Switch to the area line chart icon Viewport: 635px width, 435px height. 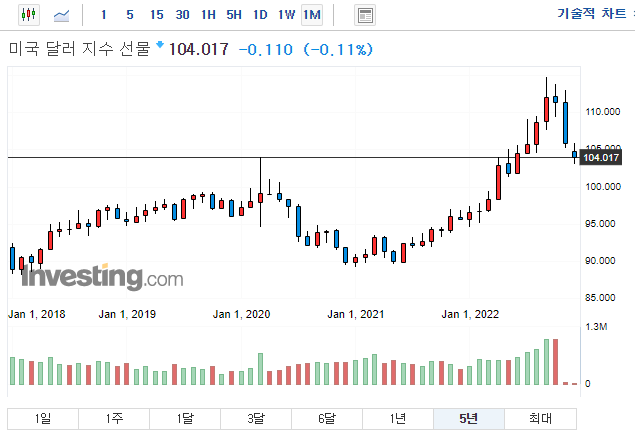tap(62, 15)
